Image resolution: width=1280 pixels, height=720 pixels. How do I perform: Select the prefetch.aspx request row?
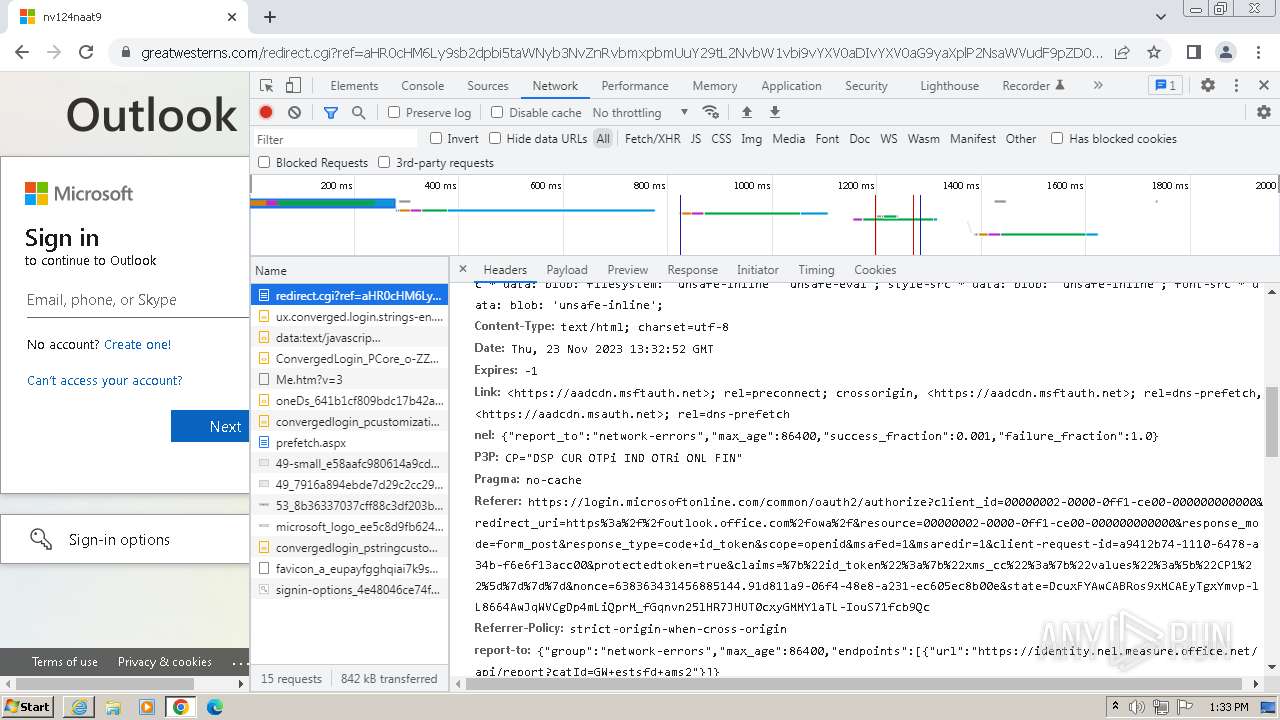pyautogui.click(x=349, y=442)
